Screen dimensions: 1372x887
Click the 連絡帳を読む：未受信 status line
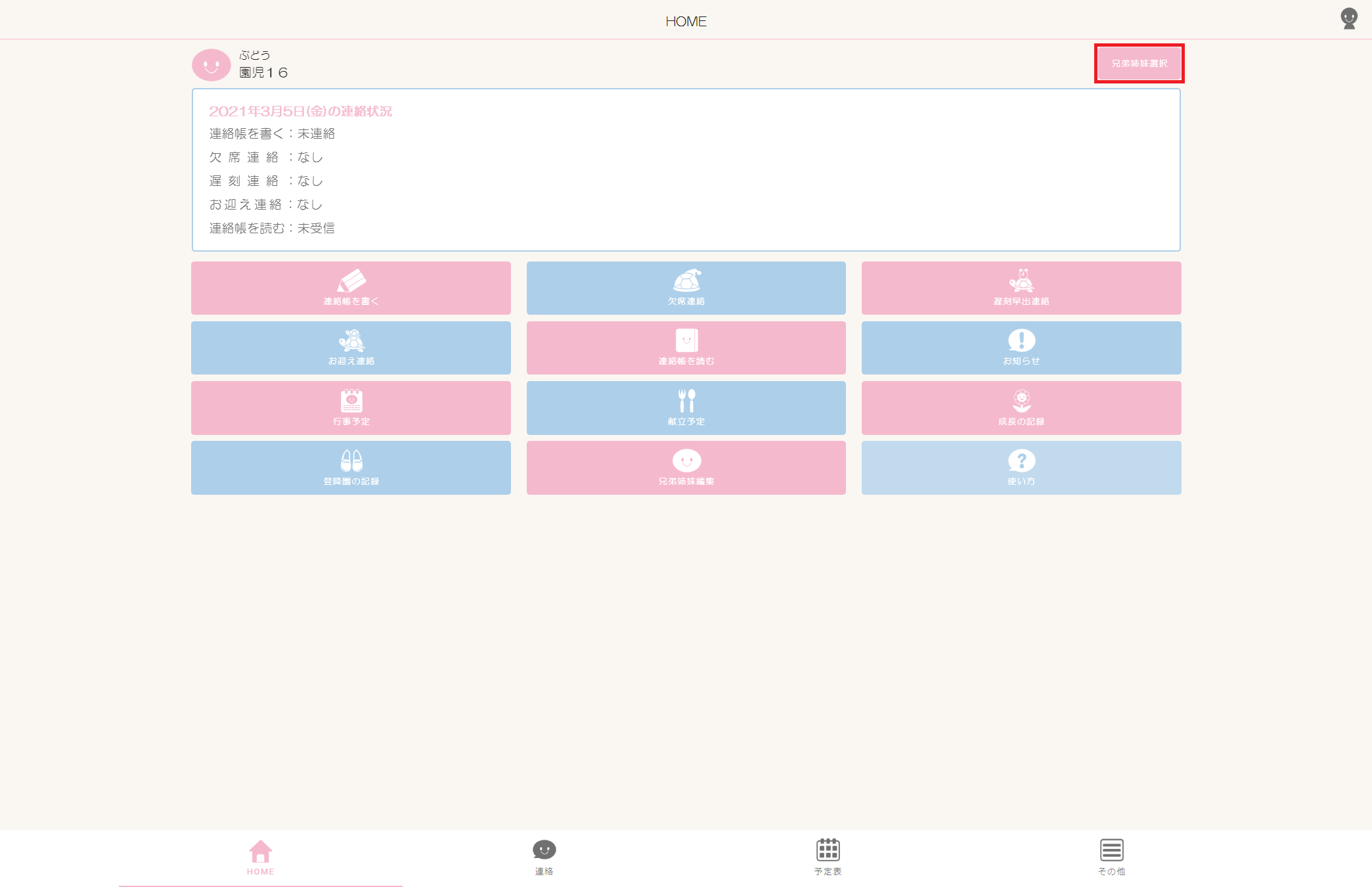coord(272,229)
